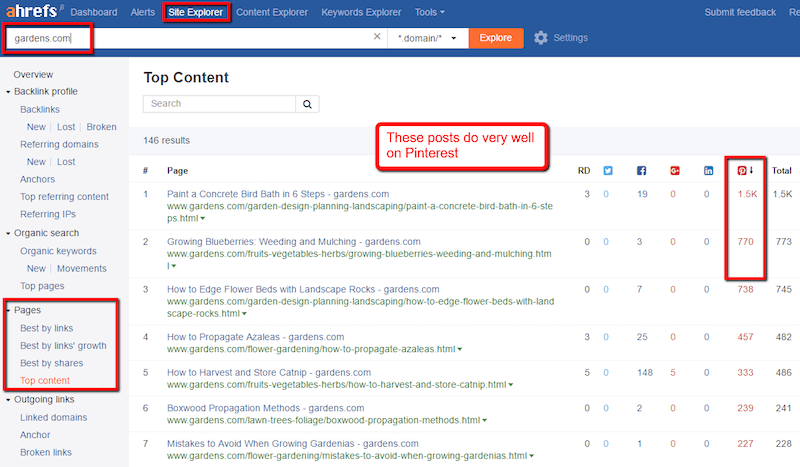Expand URL options for azaleas page
The height and width of the screenshot is (467, 800).
coord(460,350)
